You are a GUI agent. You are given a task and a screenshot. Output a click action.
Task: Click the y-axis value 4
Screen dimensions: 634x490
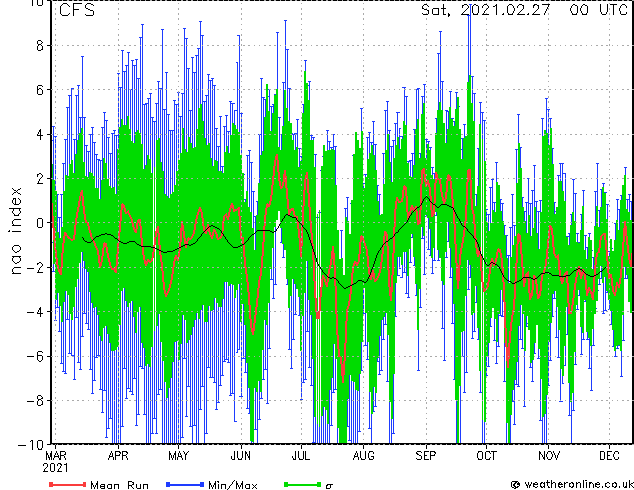pyautogui.click(x=40, y=134)
